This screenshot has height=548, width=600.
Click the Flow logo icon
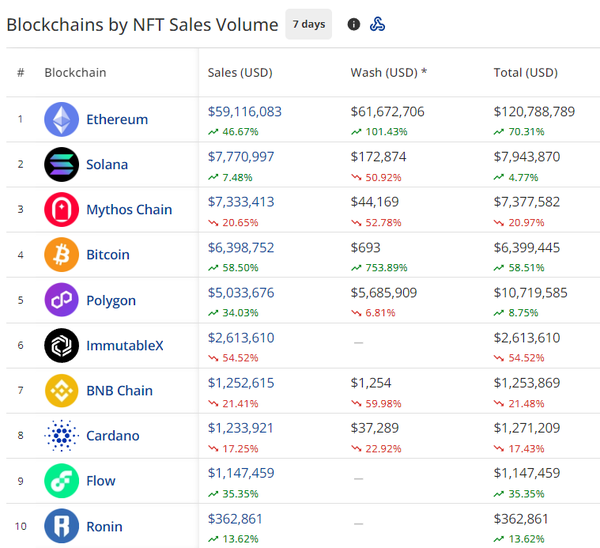click(61, 481)
